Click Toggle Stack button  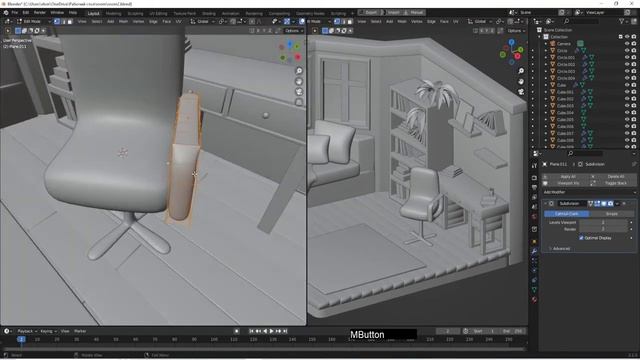click(x=616, y=183)
